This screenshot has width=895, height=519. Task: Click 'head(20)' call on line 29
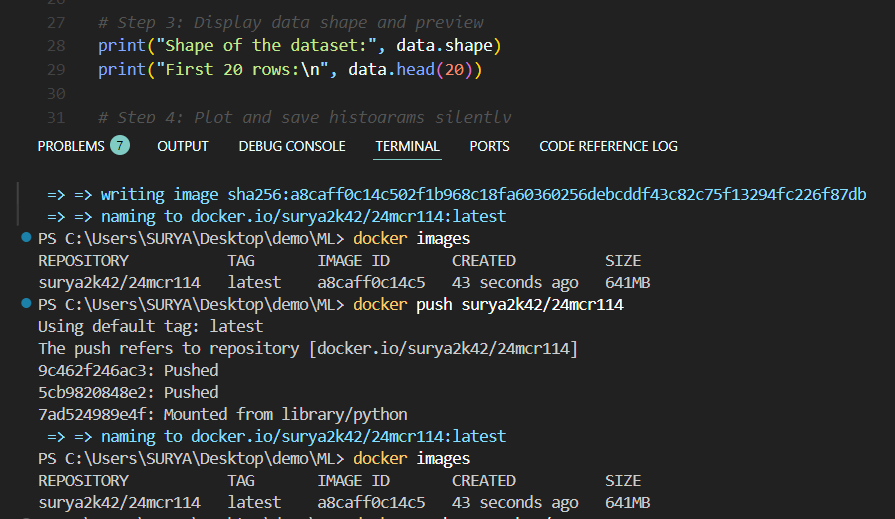(x=435, y=70)
